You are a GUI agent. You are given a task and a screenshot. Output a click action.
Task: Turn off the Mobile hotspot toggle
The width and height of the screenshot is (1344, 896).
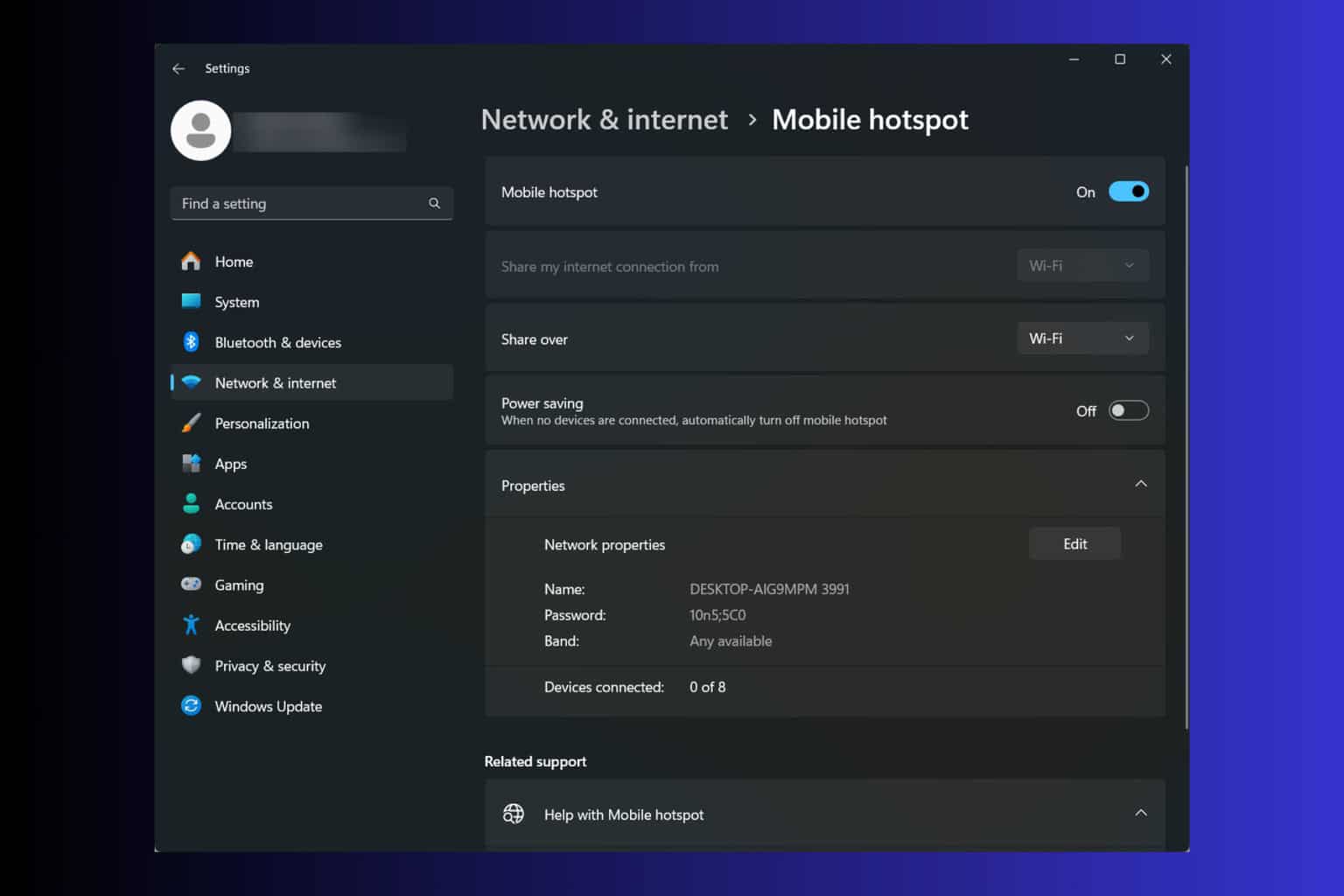tap(1129, 192)
